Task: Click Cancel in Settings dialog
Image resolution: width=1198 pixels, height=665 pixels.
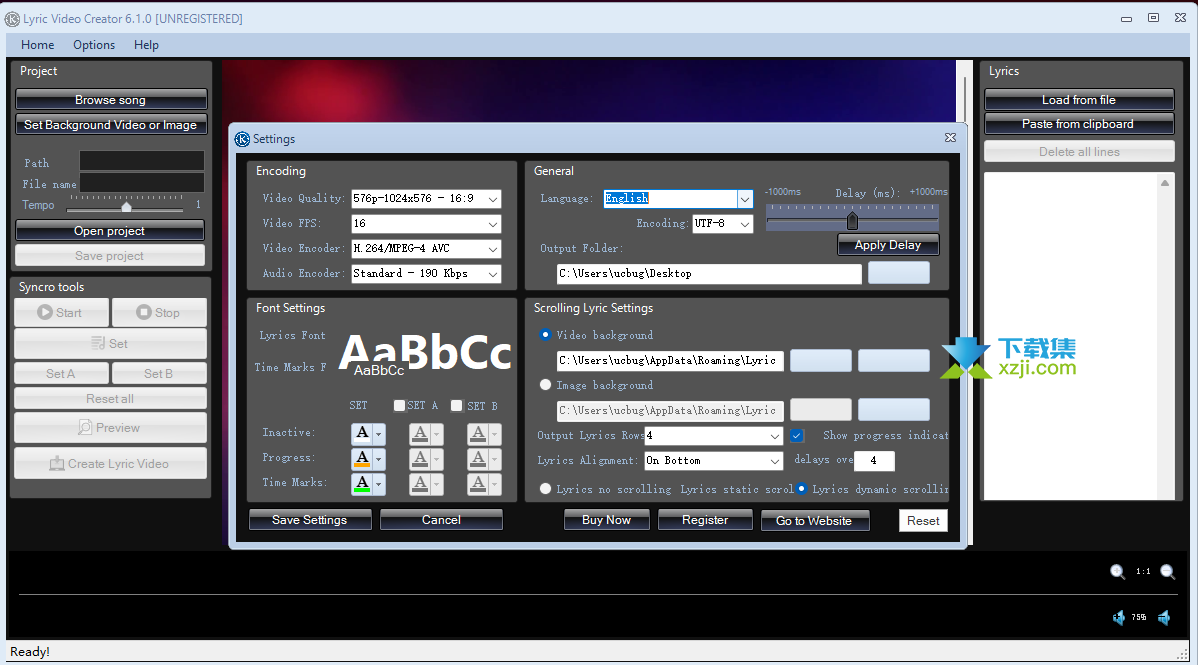Action: (x=441, y=520)
